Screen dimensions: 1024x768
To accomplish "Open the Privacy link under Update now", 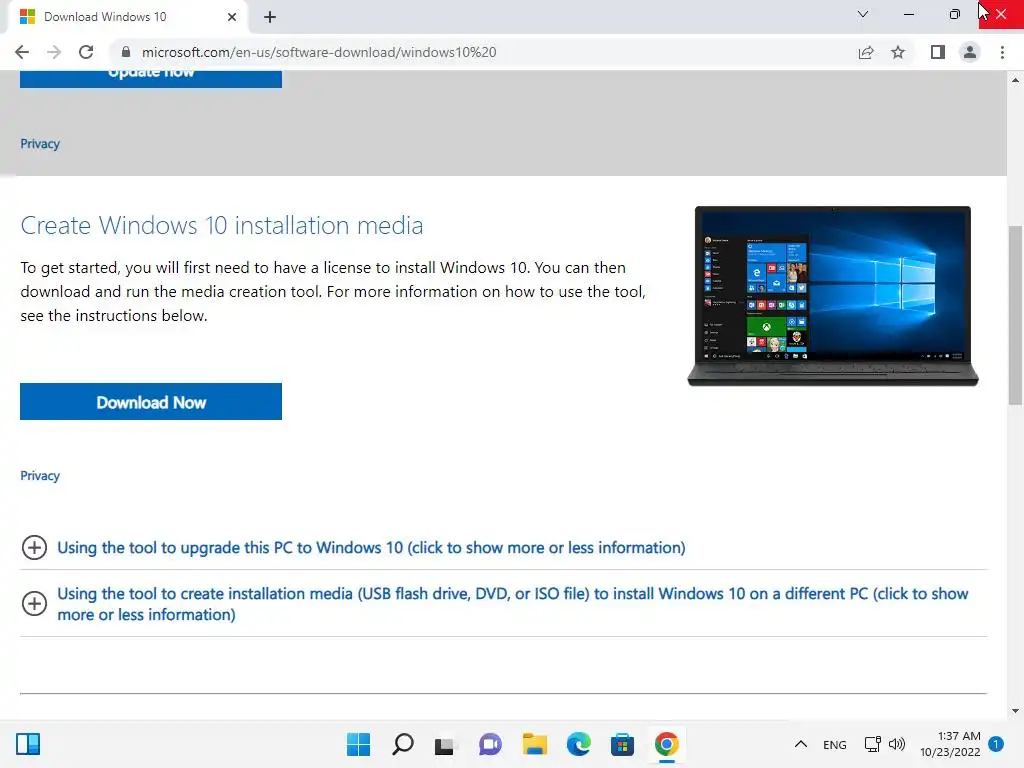I will point(40,144).
